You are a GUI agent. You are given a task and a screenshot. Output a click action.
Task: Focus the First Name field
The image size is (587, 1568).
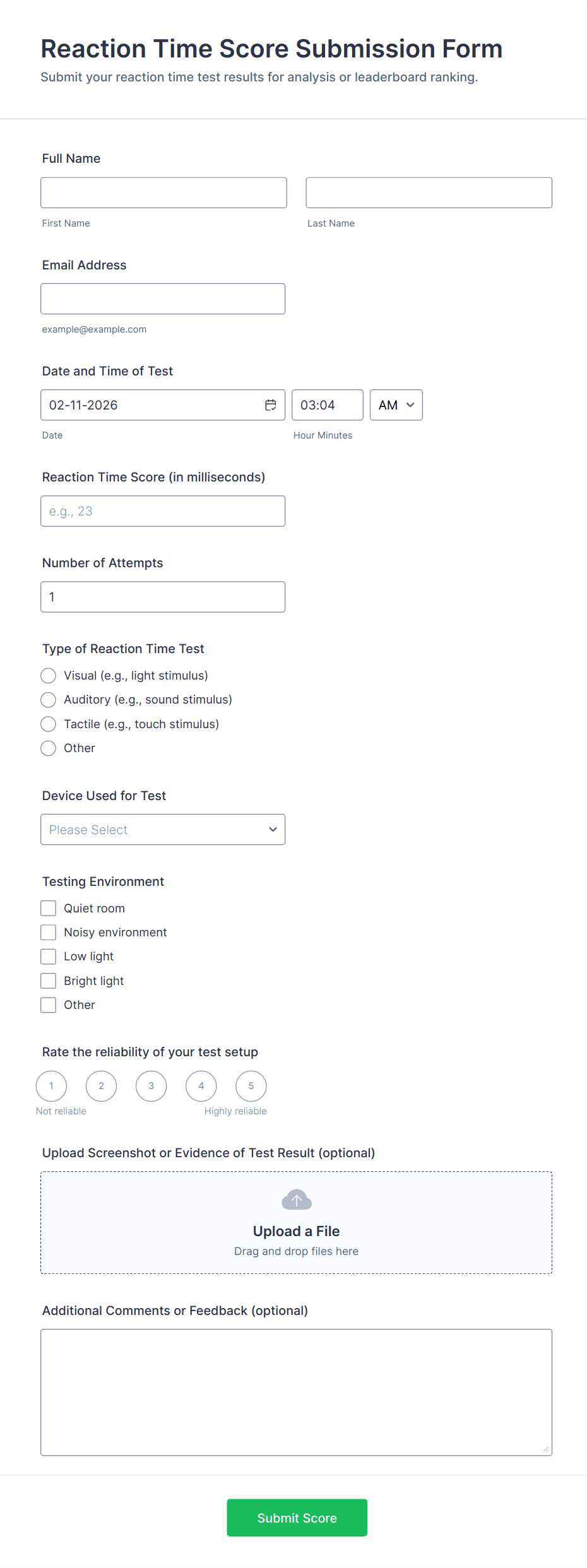pos(163,192)
